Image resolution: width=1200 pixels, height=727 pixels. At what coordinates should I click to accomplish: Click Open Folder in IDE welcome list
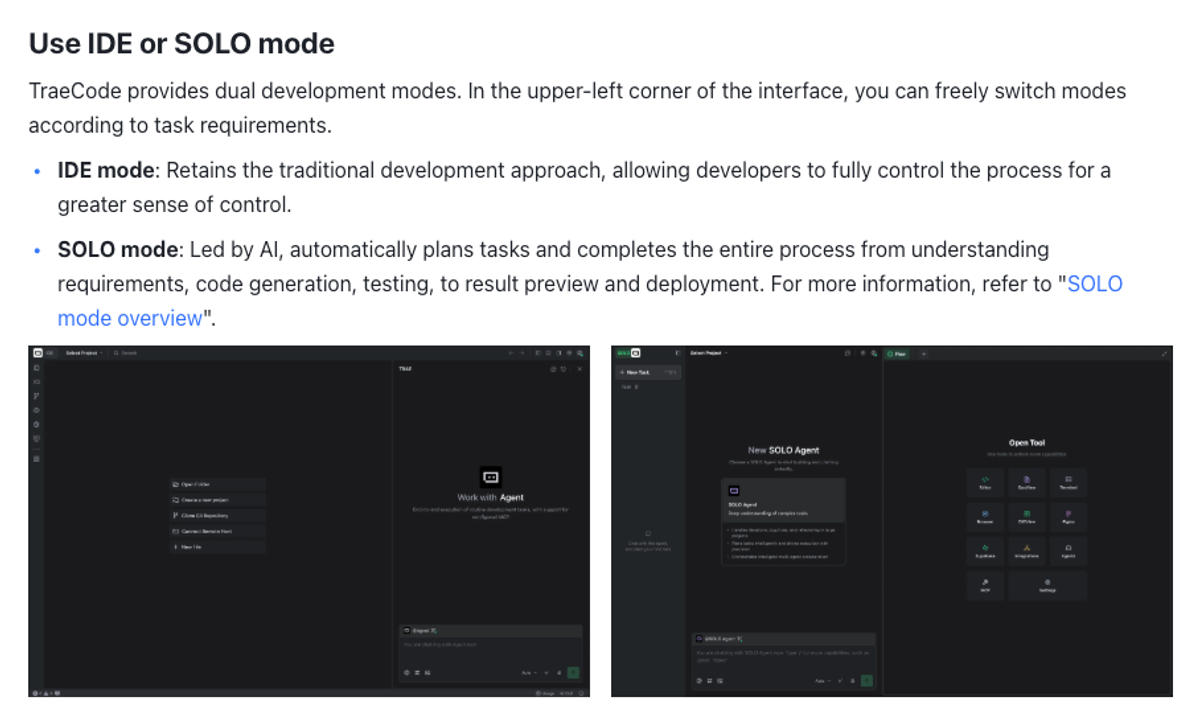(x=217, y=484)
